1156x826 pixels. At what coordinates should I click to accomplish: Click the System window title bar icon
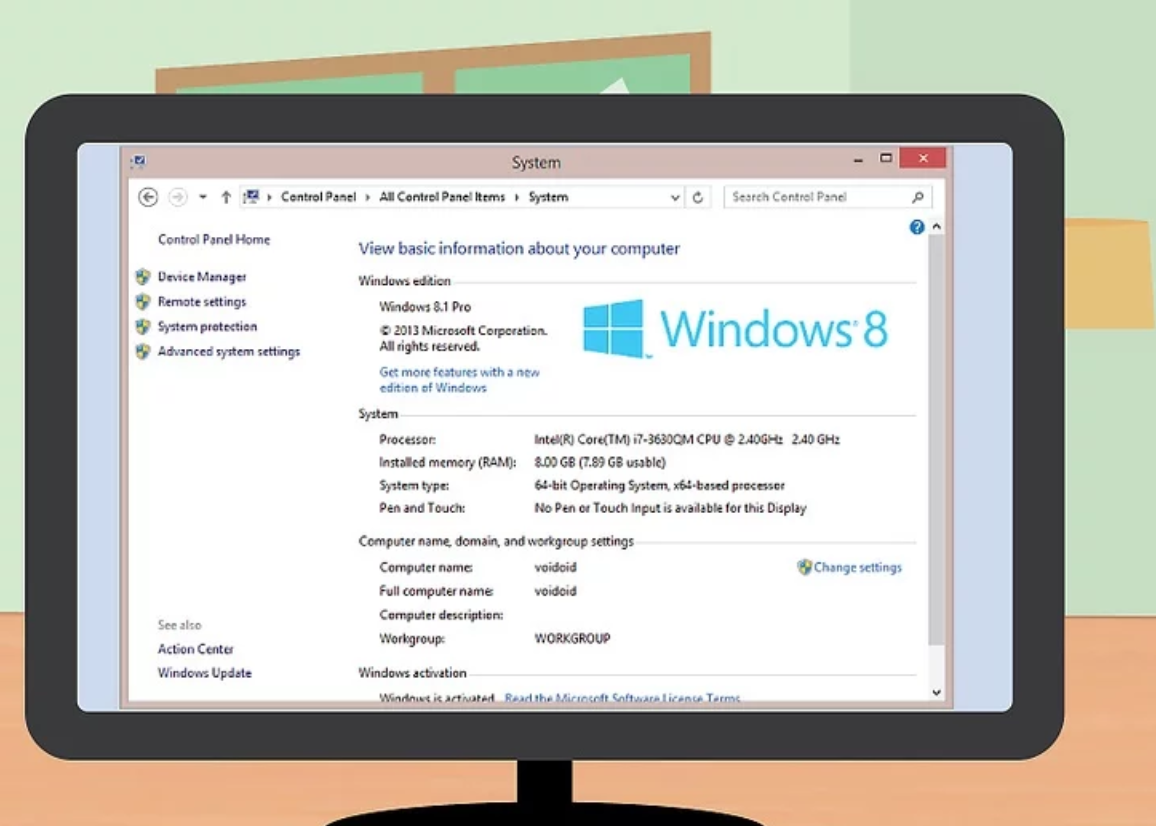click(139, 161)
